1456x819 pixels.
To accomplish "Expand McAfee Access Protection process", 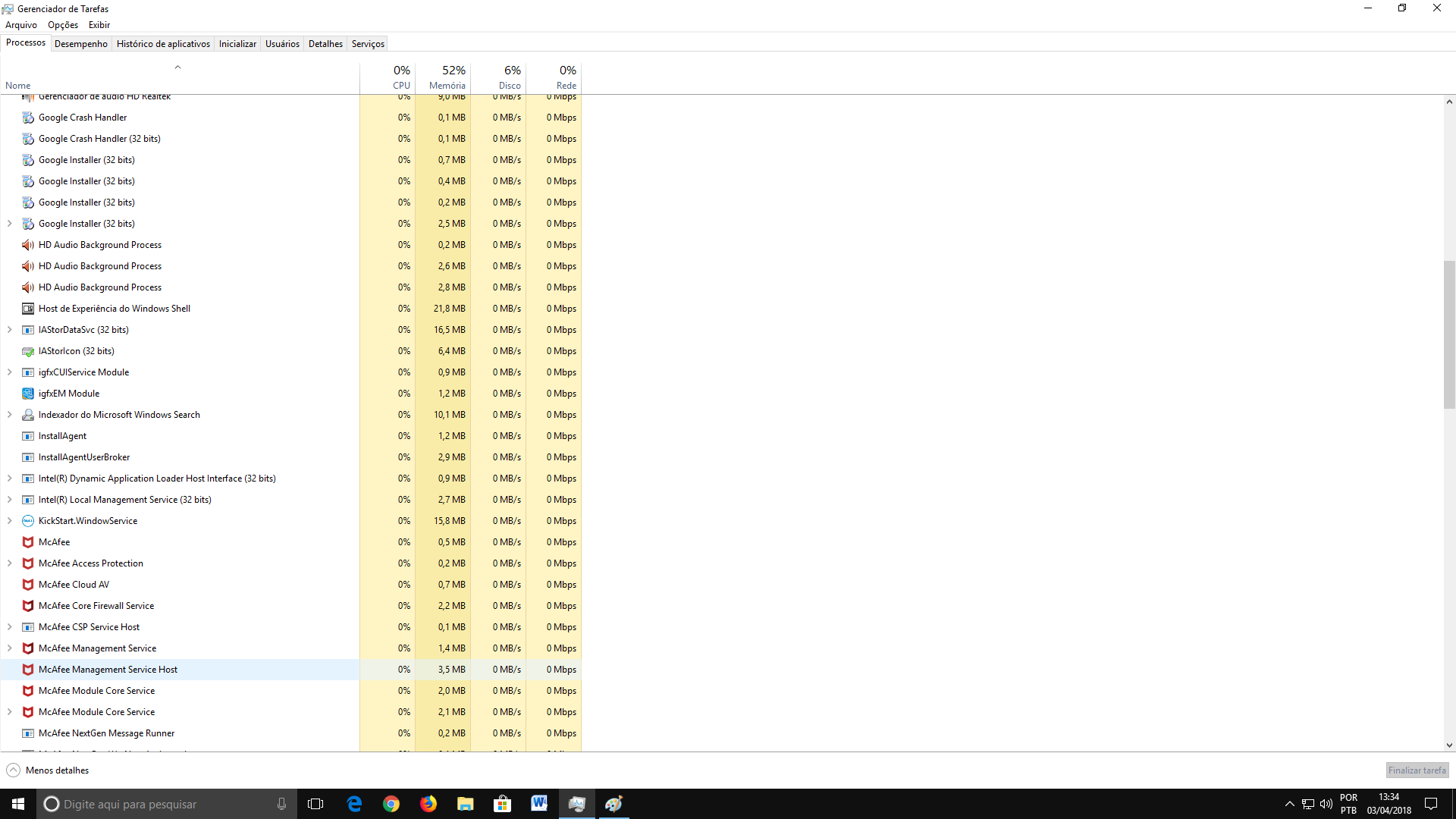I will click(x=10, y=563).
